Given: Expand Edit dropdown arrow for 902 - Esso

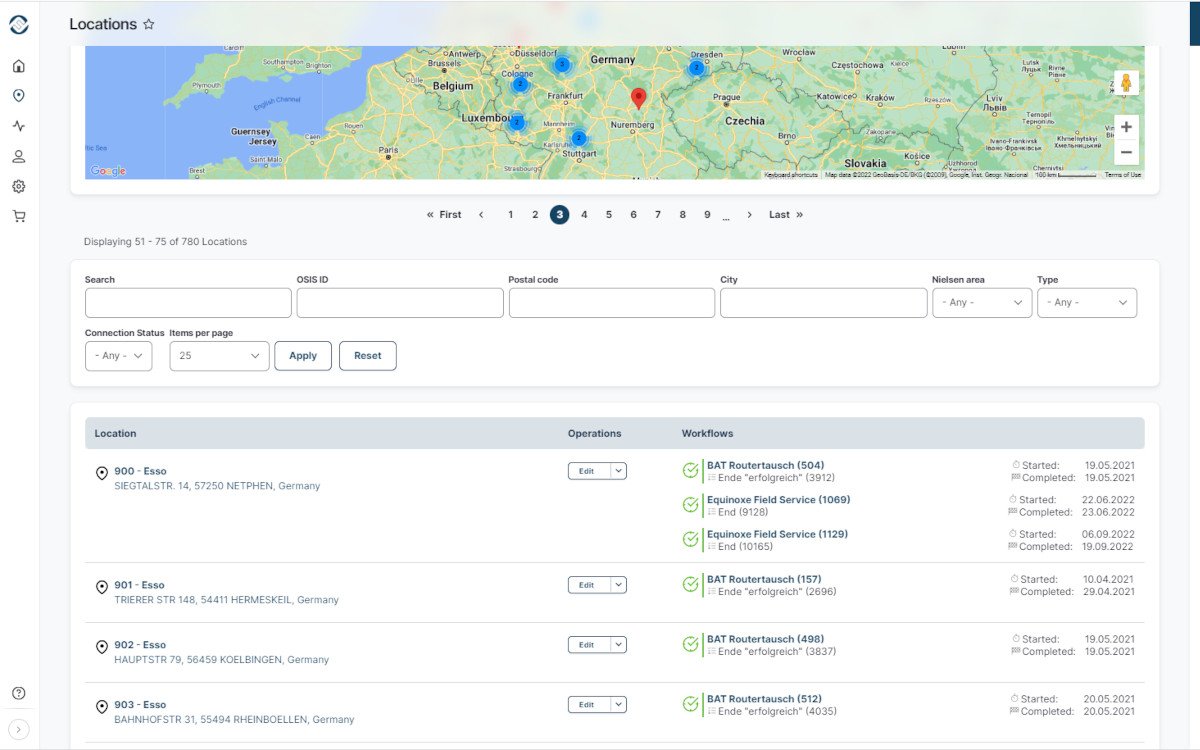Looking at the screenshot, I should tap(618, 645).
